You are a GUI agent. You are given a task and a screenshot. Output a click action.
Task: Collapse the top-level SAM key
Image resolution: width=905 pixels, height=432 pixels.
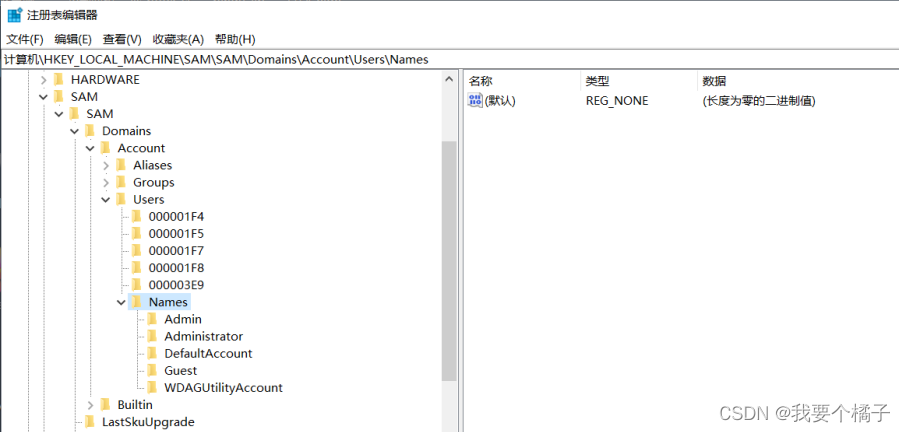point(43,97)
